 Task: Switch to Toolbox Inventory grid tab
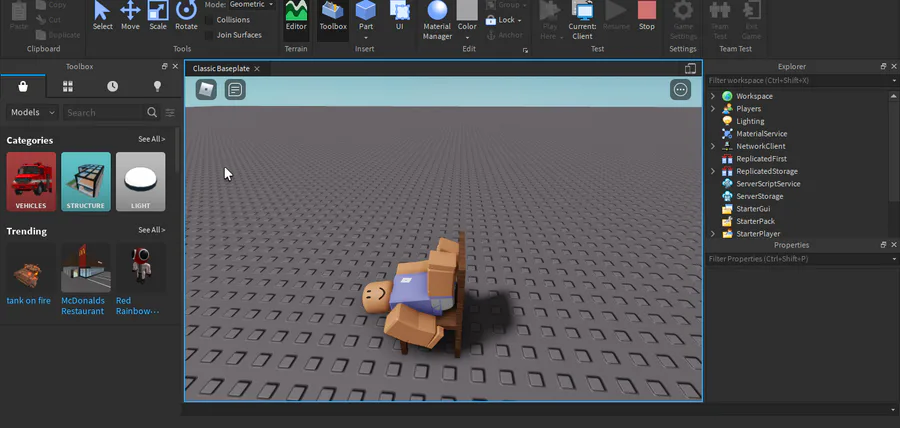[x=68, y=87]
